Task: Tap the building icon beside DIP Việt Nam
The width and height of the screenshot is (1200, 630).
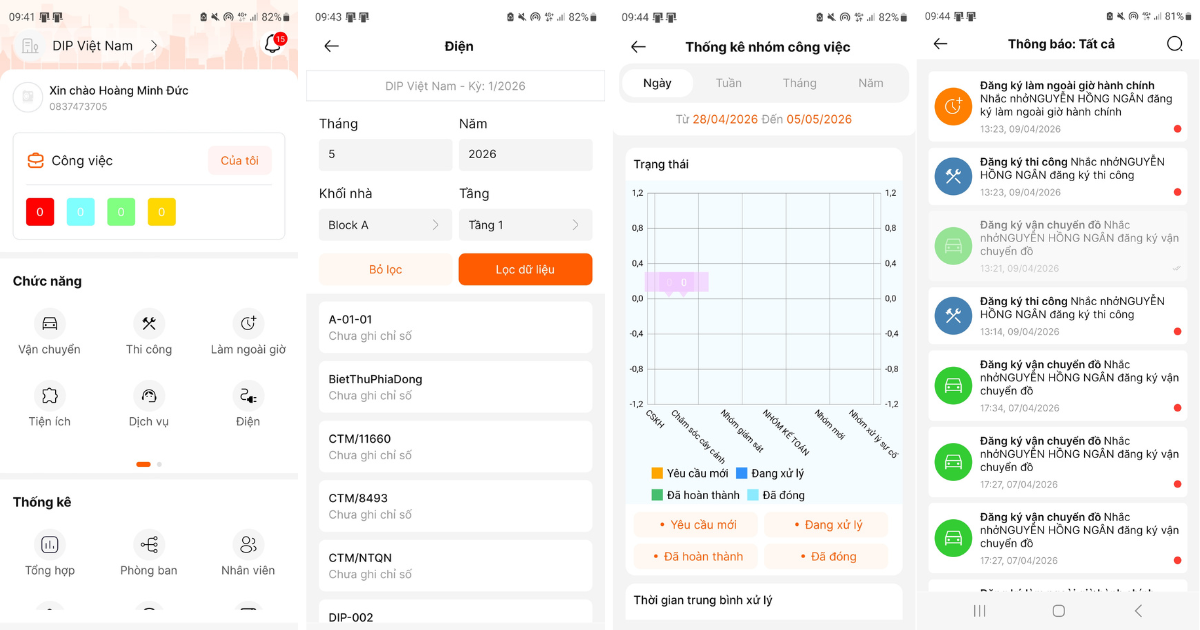Action: pos(30,46)
